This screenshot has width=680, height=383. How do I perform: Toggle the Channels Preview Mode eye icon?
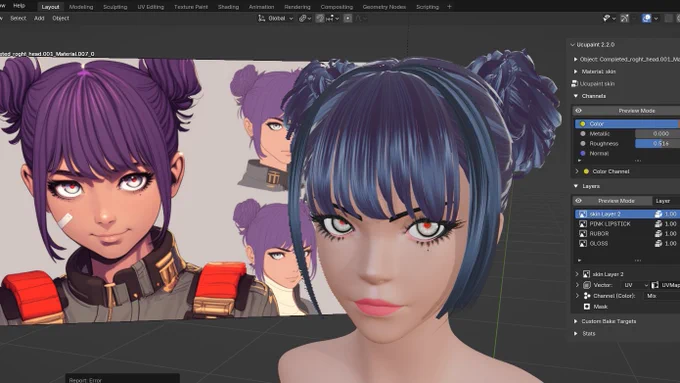pyautogui.click(x=579, y=111)
